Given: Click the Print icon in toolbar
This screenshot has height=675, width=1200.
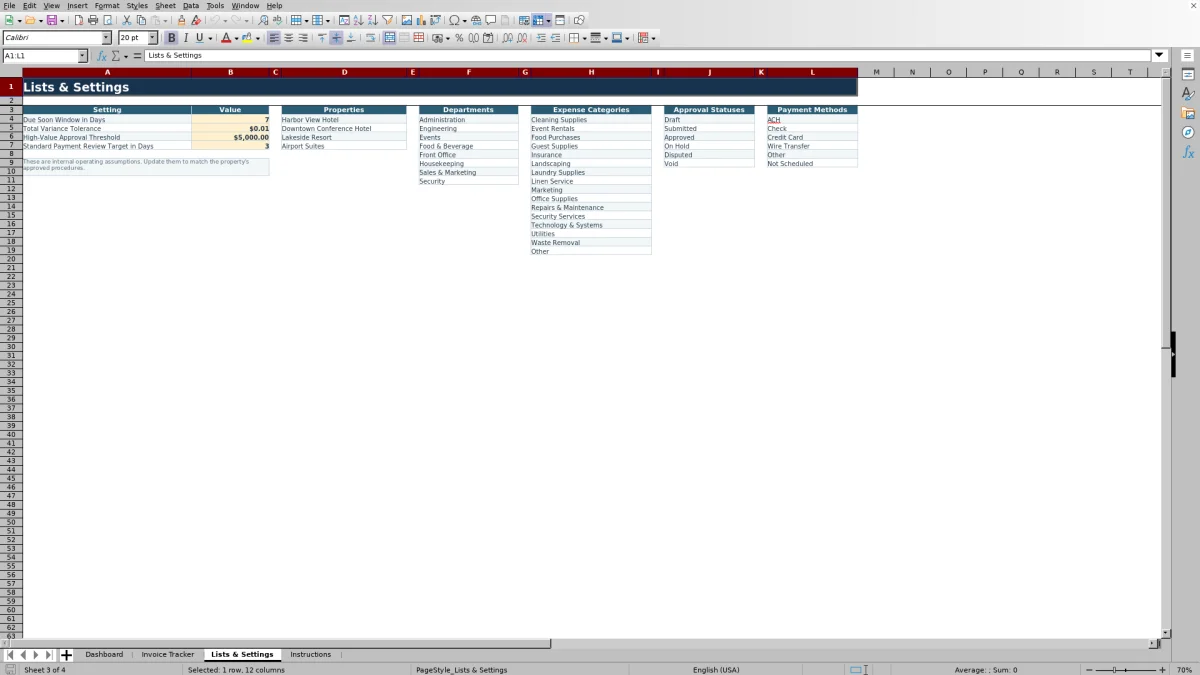Looking at the screenshot, I should pos(93,20).
